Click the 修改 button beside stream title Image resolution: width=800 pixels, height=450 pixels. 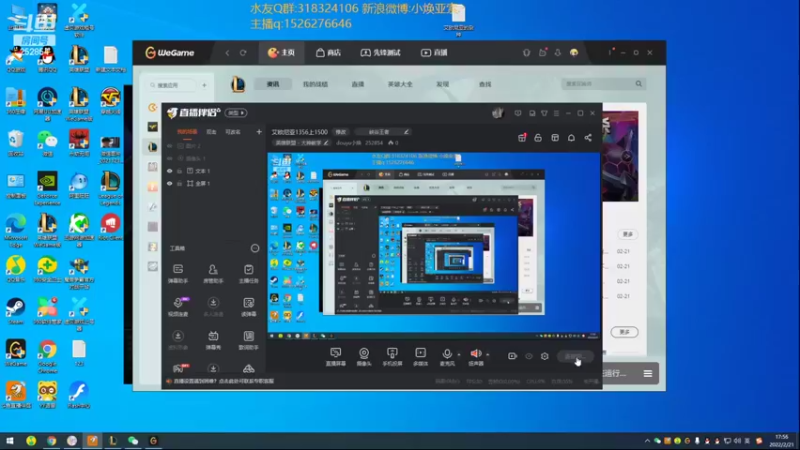(x=341, y=132)
